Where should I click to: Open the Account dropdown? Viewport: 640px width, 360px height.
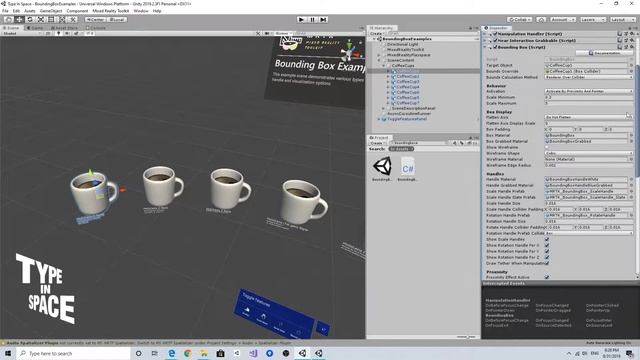(562, 19)
